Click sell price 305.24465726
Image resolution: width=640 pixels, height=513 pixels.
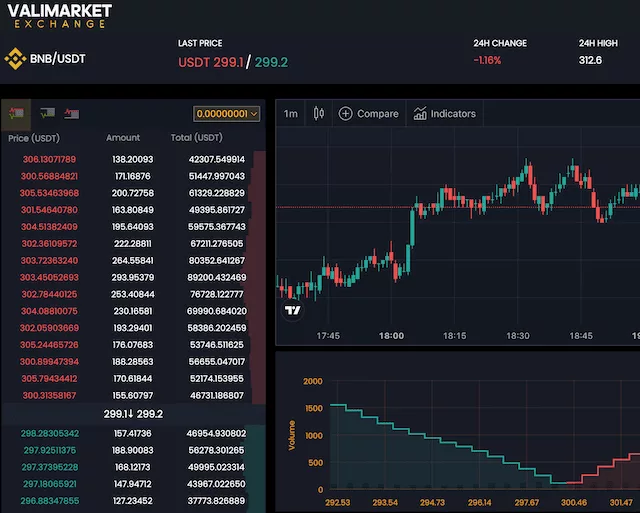coord(49,345)
